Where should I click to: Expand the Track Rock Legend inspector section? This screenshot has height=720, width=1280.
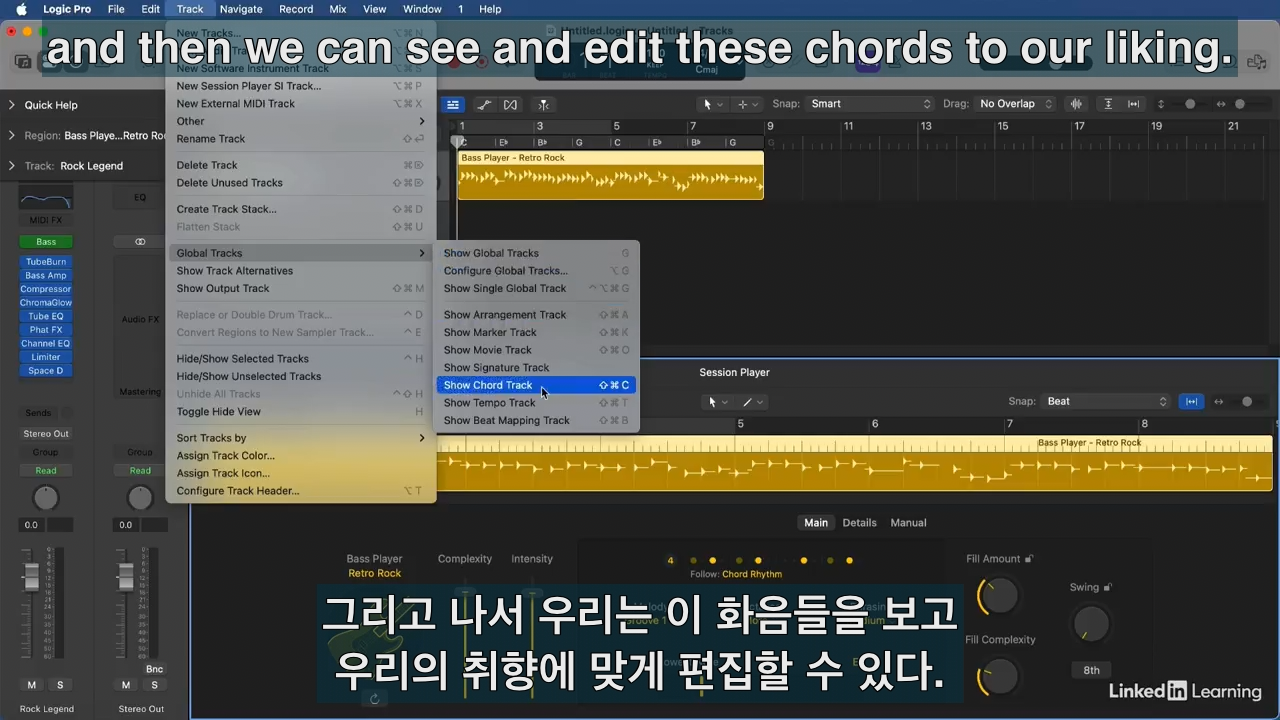(12, 166)
